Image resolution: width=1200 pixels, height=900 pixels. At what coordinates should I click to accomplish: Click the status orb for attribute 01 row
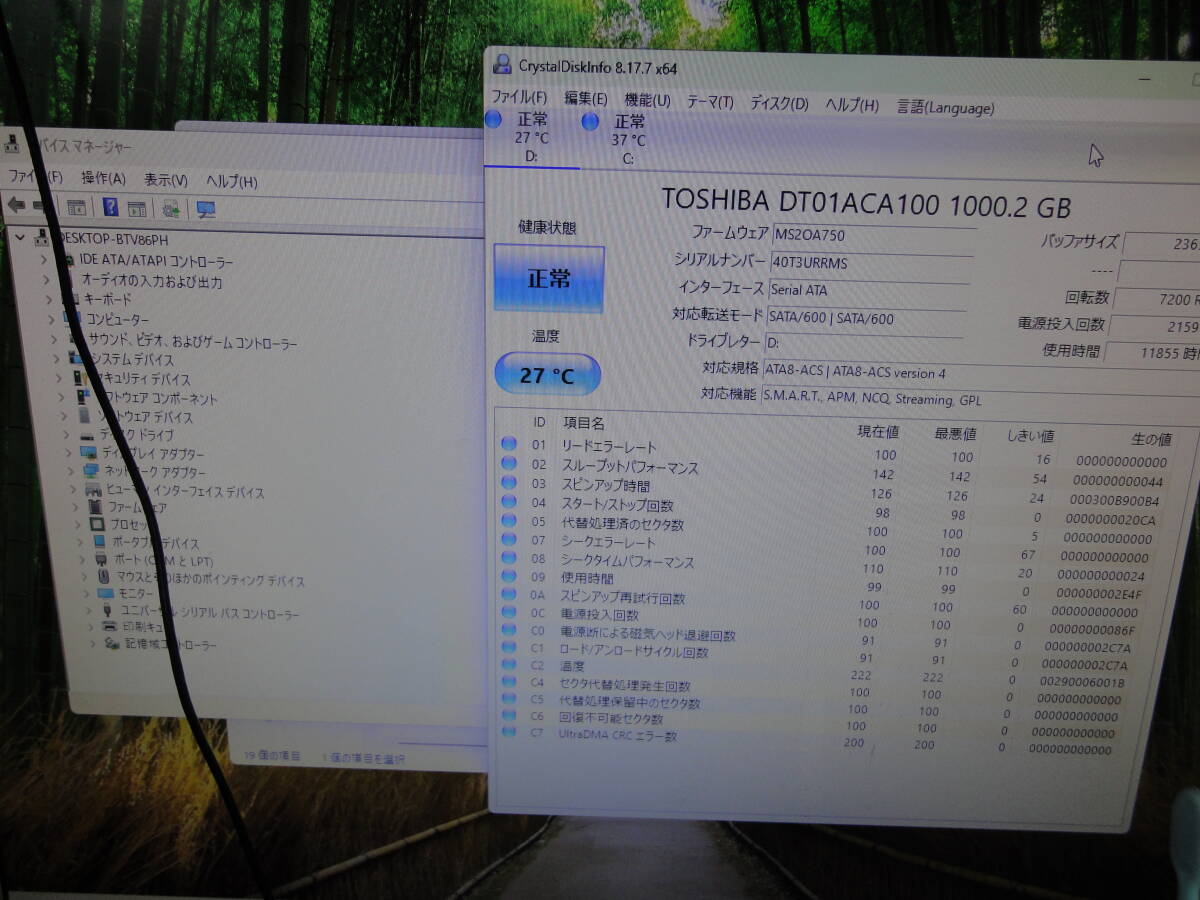508,443
